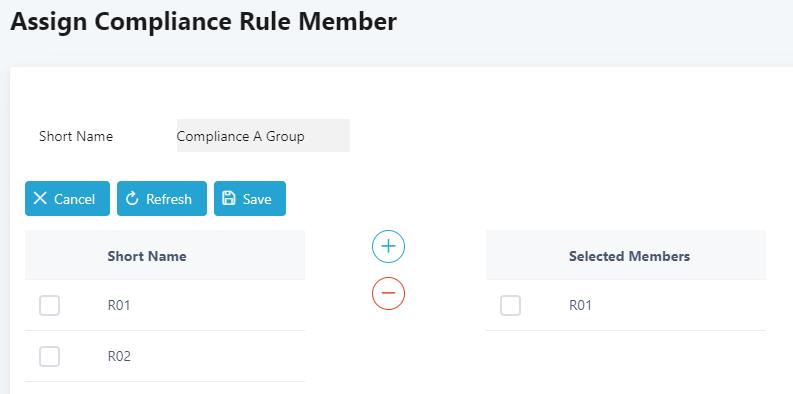Screen dimensions: 793x394
Task: Click the circular arrow Refresh icon
Action: click(x=132, y=199)
